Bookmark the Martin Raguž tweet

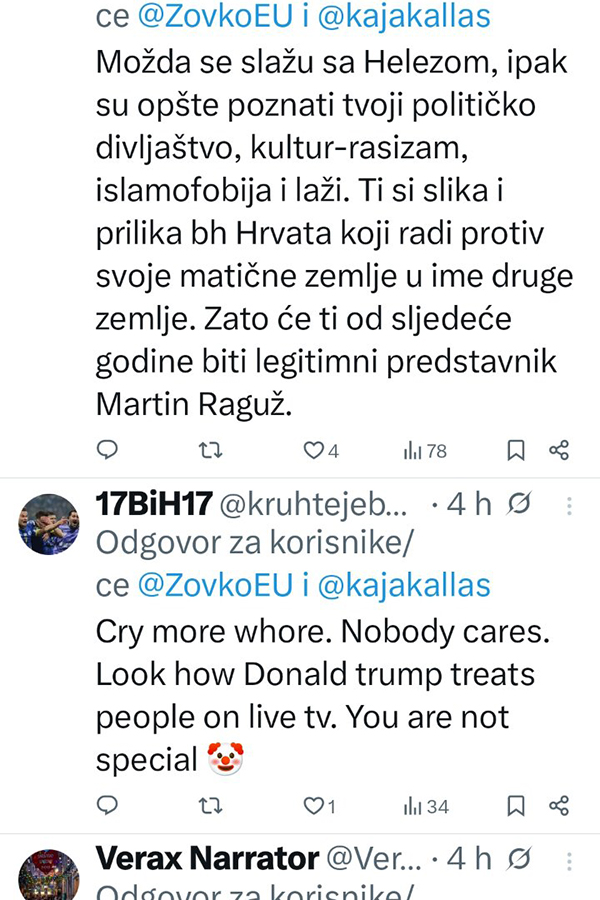pos(516,450)
